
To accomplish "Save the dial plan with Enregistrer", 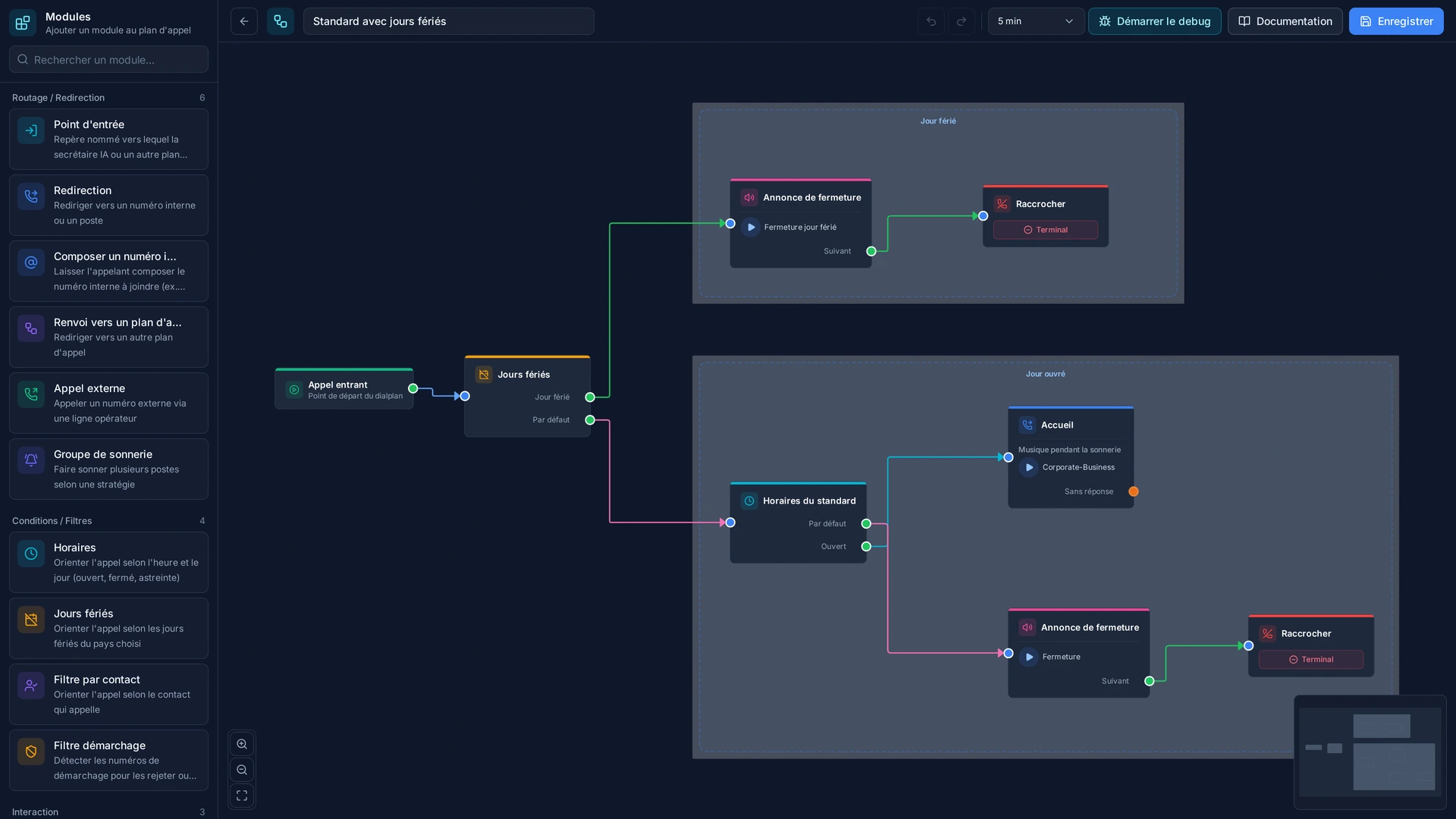I will [x=1396, y=21].
